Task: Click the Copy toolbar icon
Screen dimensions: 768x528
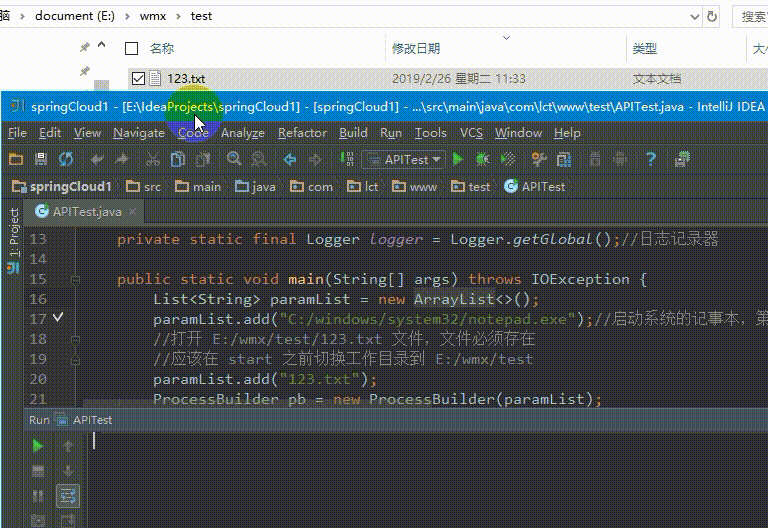Action: (x=178, y=159)
